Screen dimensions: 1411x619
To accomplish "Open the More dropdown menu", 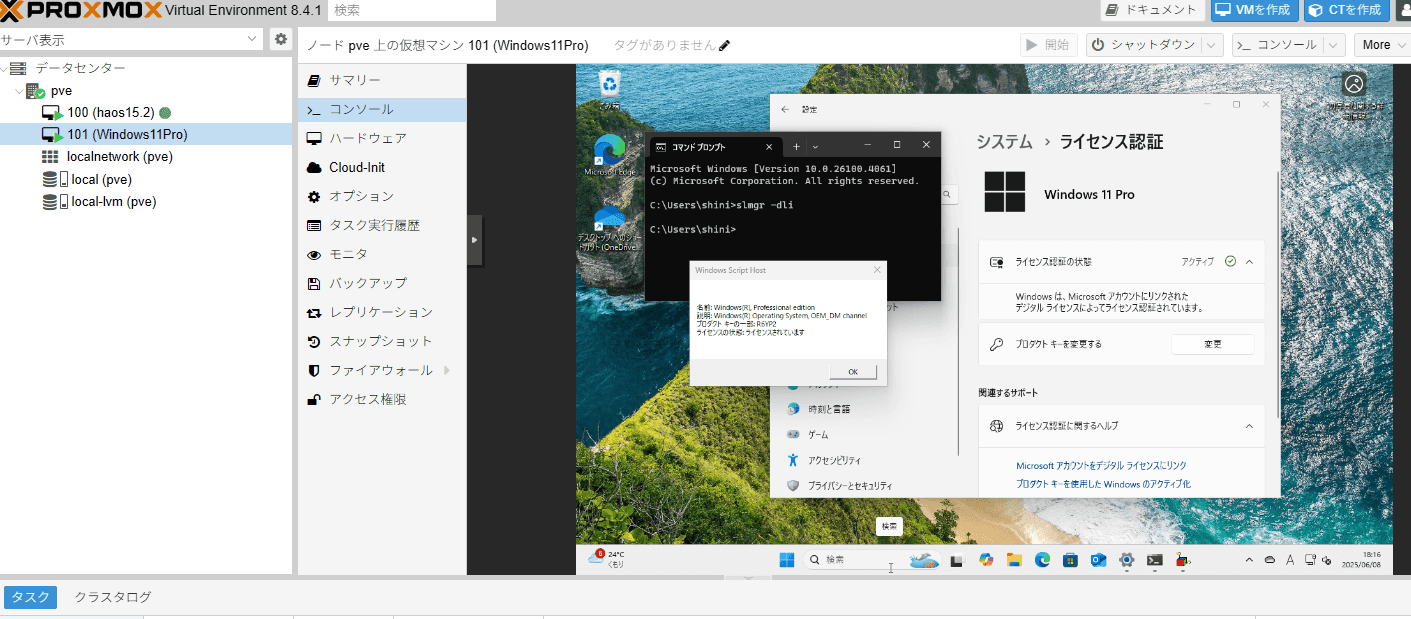I will click(1383, 45).
